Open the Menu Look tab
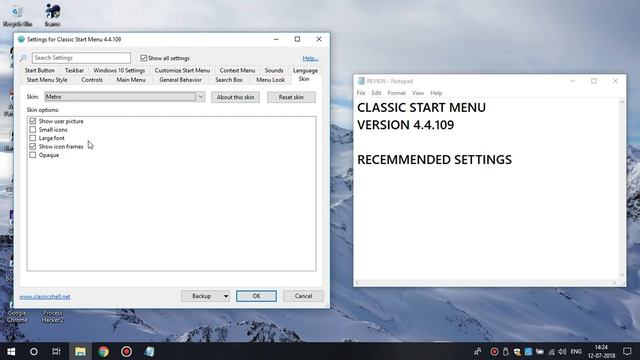The image size is (640, 360). (x=271, y=80)
